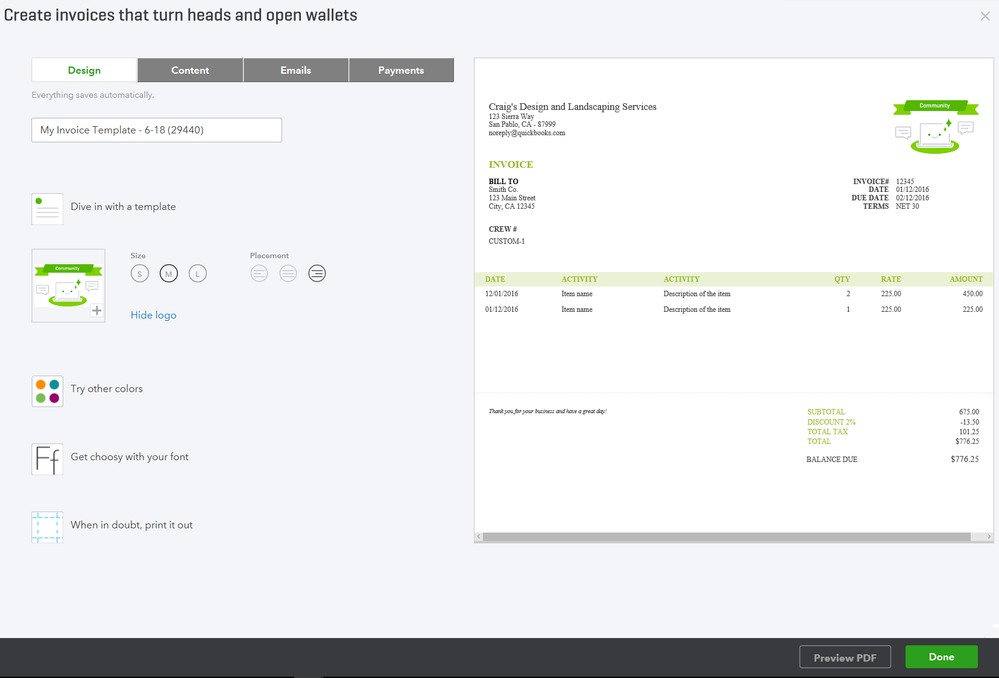The height and width of the screenshot is (678, 999).
Task: Click the preview horizontal scrollbar
Action: pyautogui.click(x=725, y=537)
